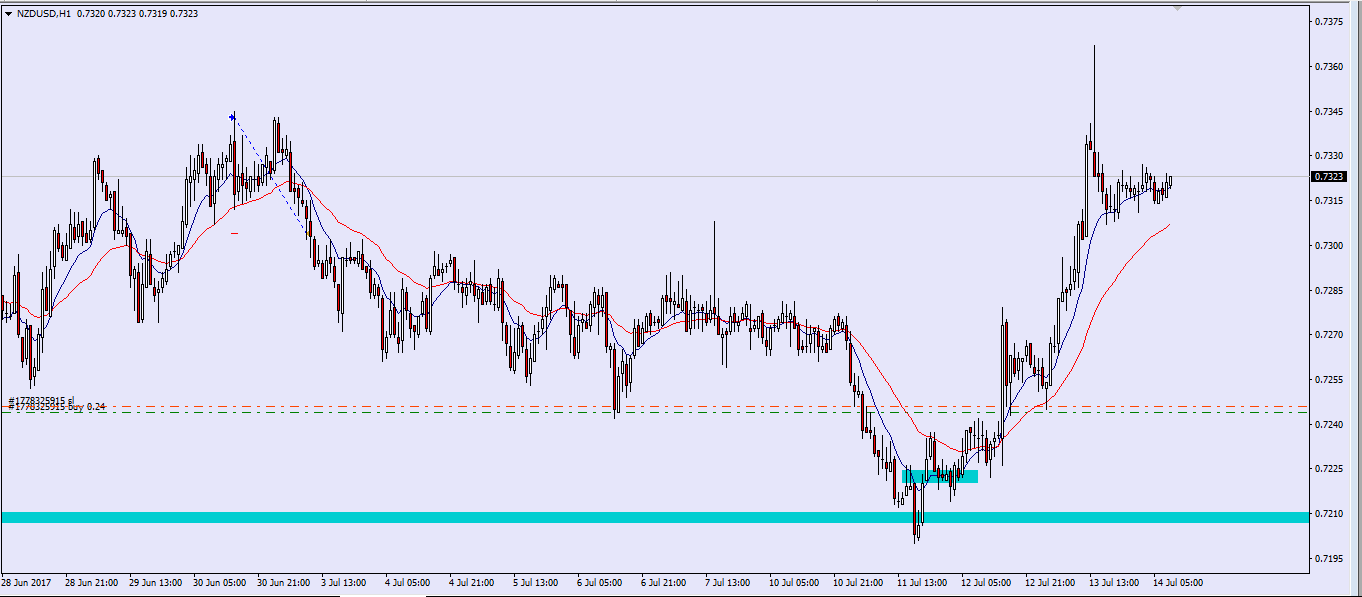Click the 0.7255 price axis label
The height and width of the screenshot is (597, 1362).
(1329, 380)
